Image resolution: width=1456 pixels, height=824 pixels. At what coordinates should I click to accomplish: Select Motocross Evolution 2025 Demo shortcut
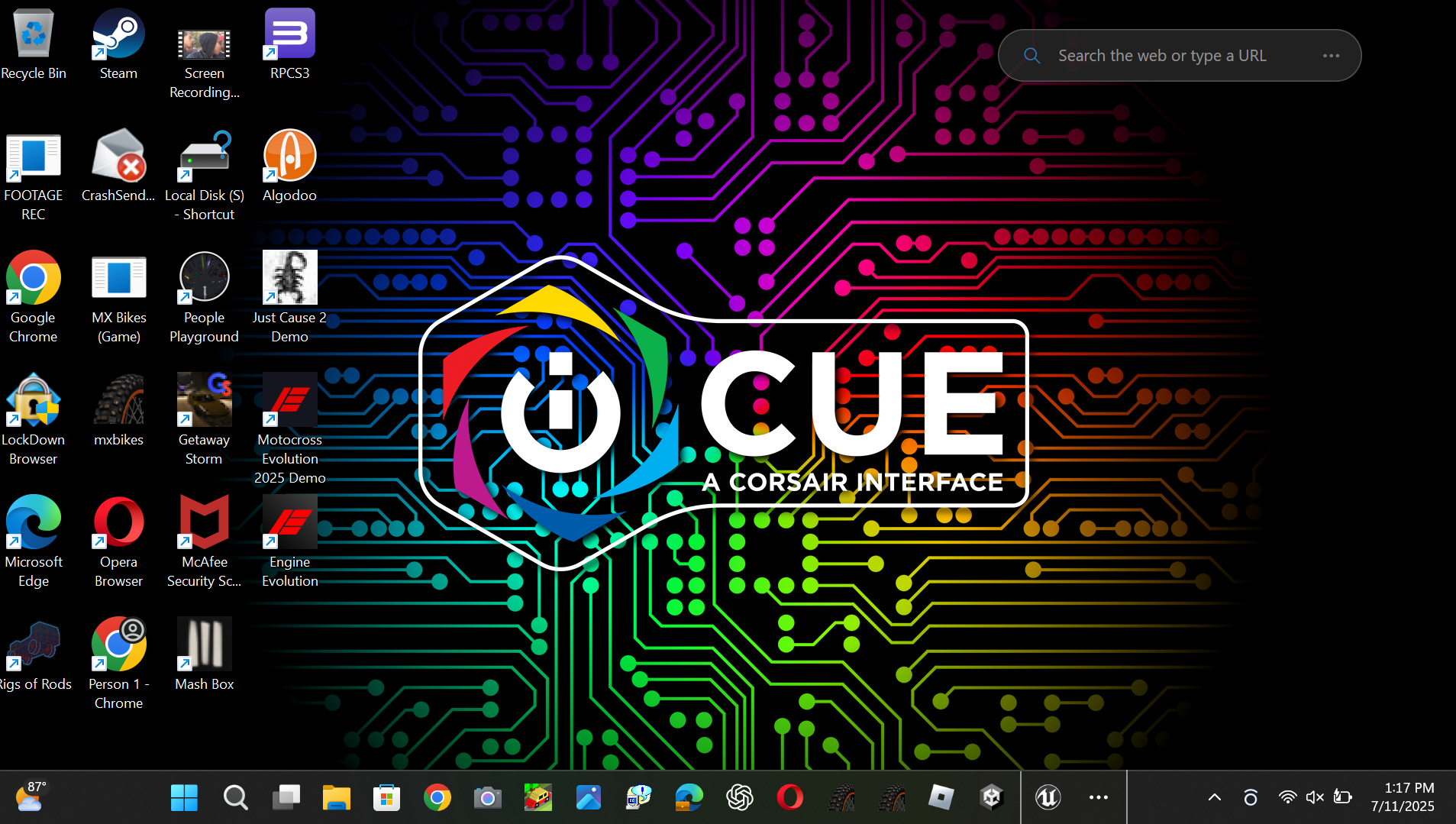point(289,429)
